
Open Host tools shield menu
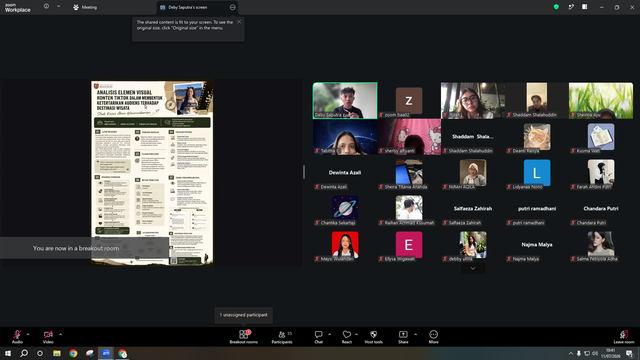[x=373, y=337]
